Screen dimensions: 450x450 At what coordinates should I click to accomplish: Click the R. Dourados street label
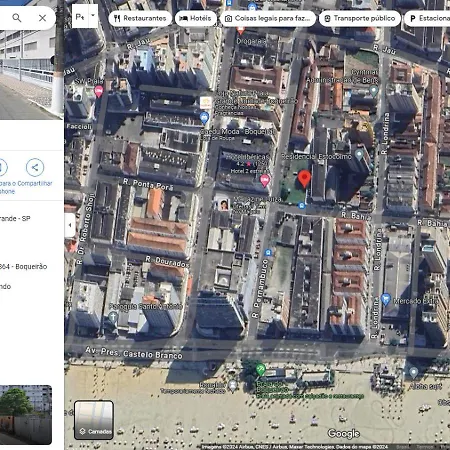click(168, 262)
